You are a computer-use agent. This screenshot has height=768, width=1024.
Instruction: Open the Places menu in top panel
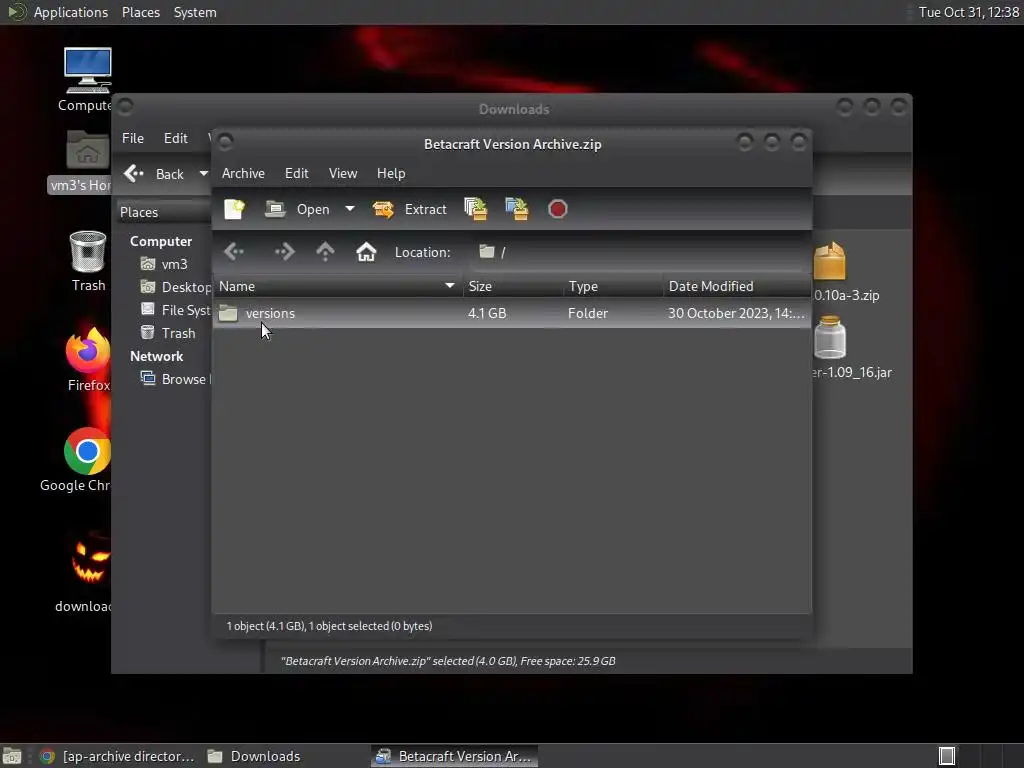pos(140,12)
